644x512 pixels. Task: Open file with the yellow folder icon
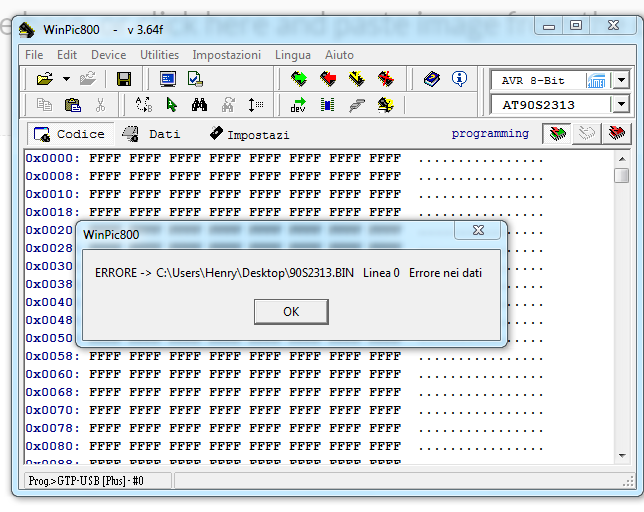pos(44,79)
